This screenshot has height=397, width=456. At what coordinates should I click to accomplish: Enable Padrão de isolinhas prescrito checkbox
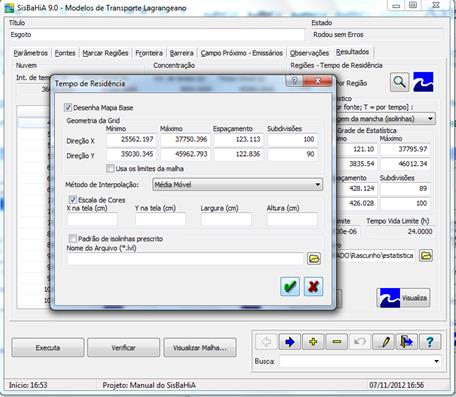tap(72, 238)
